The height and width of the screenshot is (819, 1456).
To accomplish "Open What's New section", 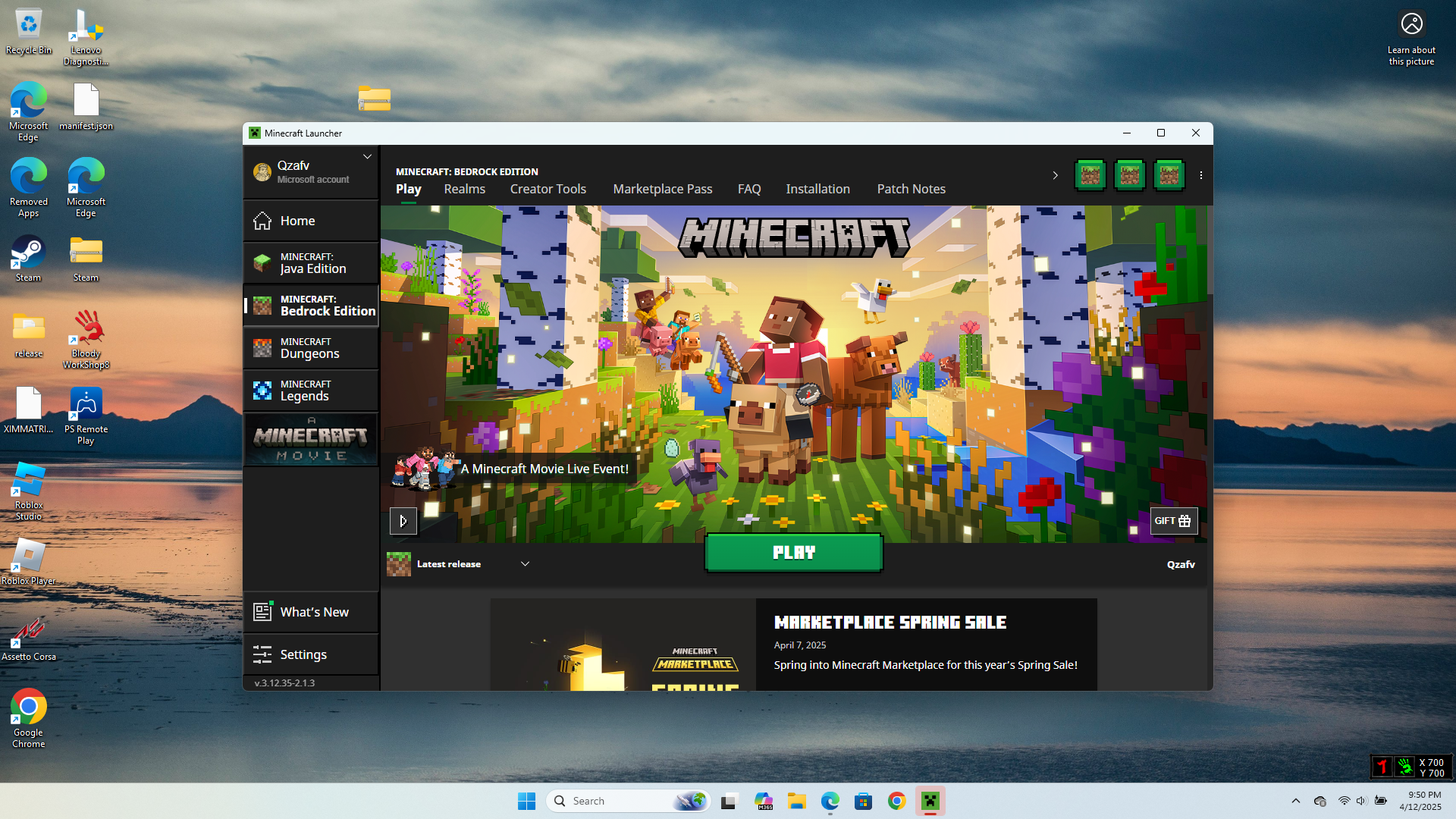I will (x=311, y=612).
